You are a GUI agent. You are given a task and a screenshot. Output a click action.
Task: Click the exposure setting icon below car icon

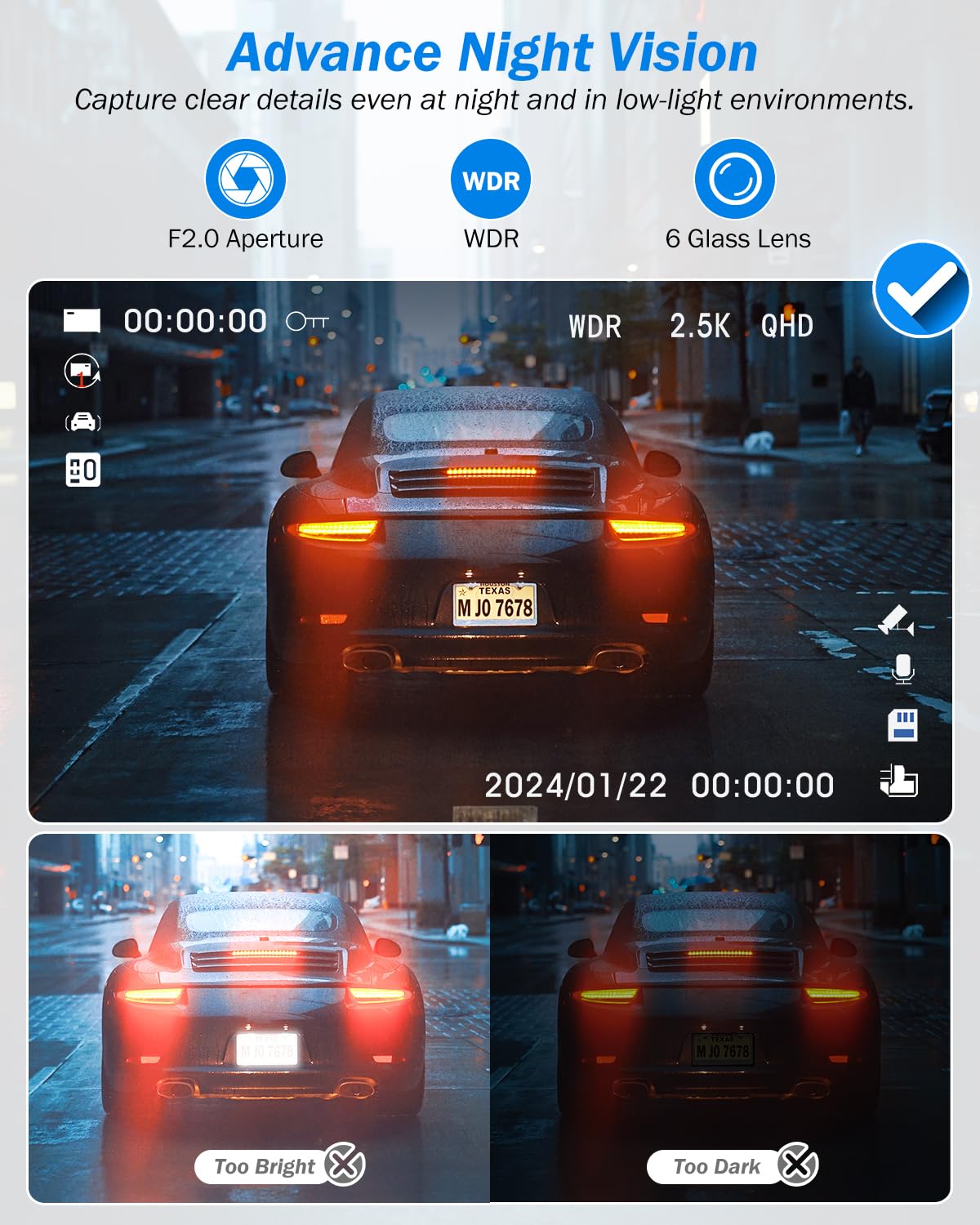click(x=82, y=470)
